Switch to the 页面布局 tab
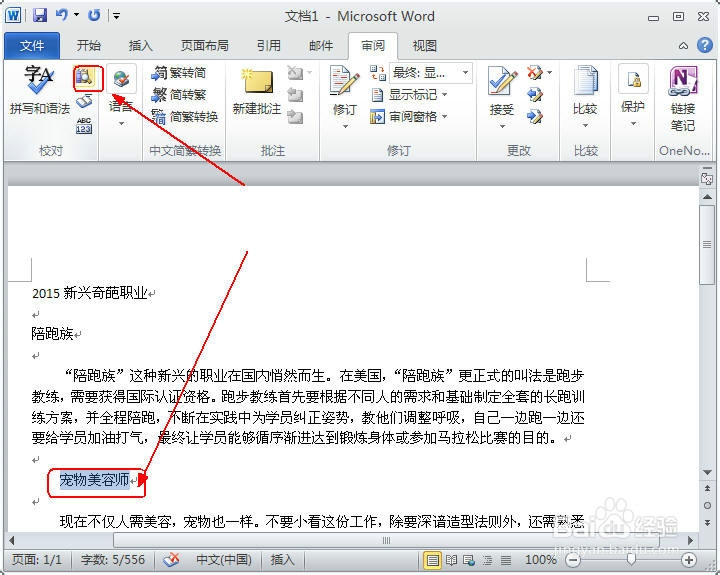The height and width of the screenshot is (575, 720). pos(204,45)
